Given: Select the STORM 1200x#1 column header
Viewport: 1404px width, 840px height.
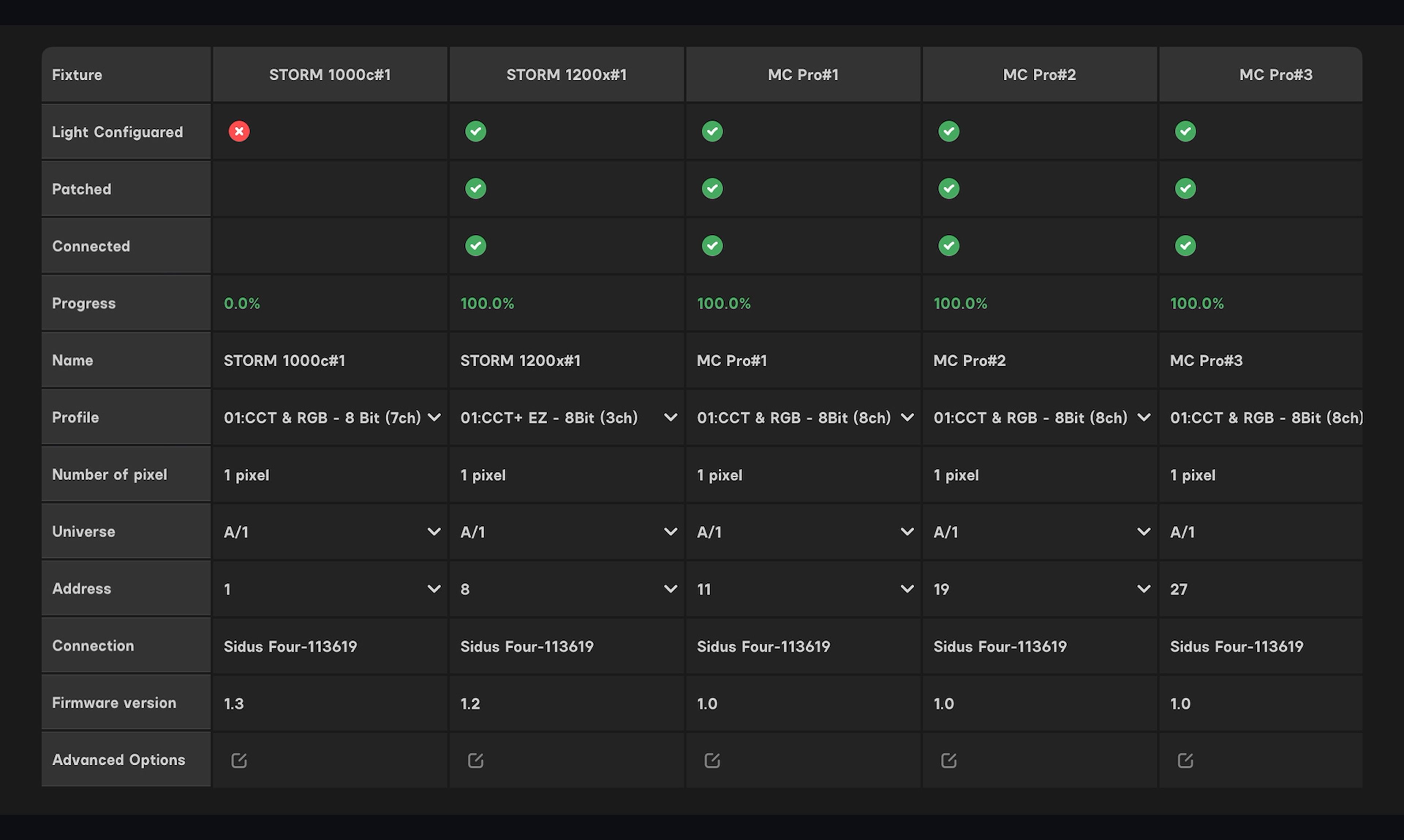Looking at the screenshot, I should click(566, 75).
